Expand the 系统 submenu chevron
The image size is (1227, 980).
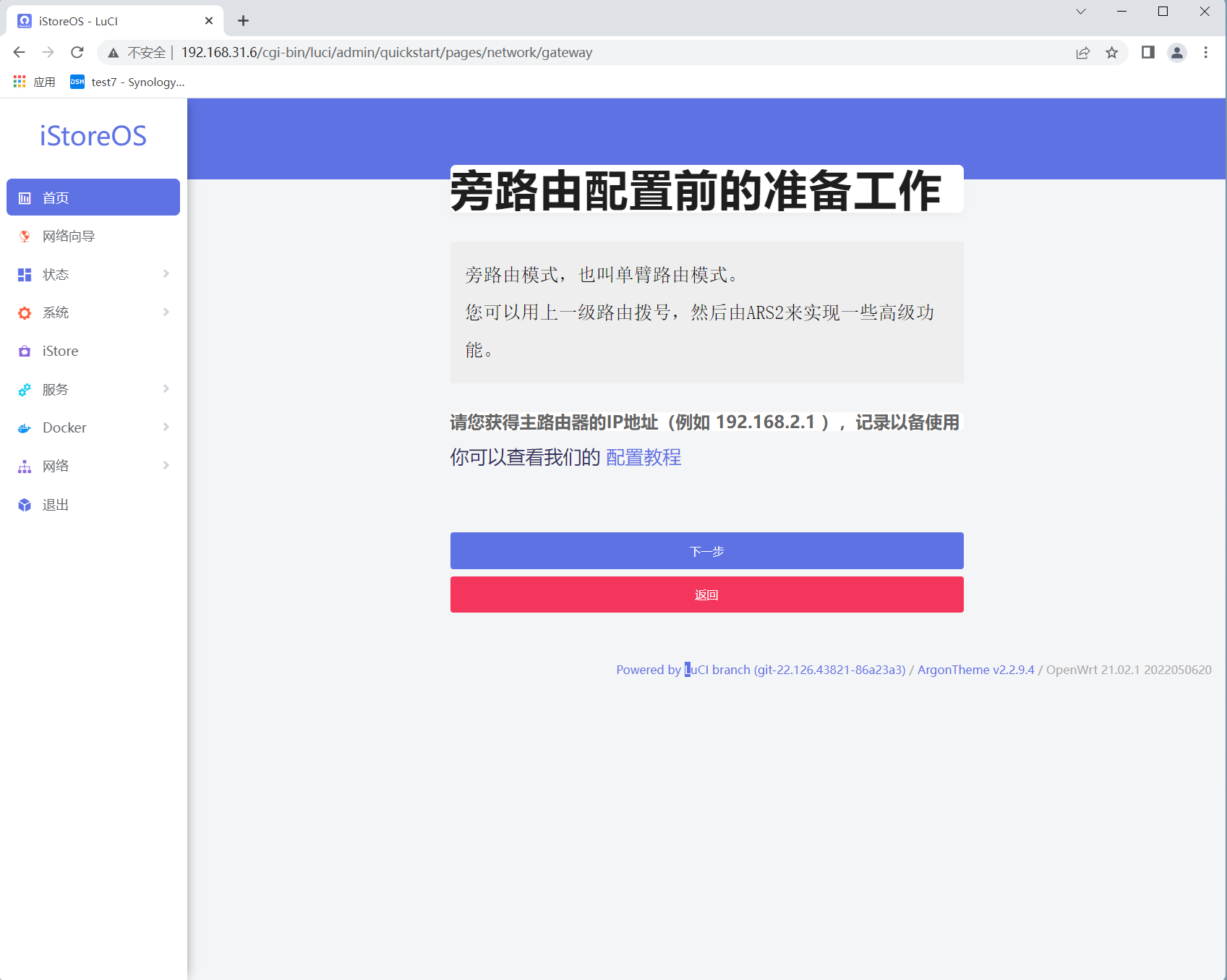[x=166, y=312]
